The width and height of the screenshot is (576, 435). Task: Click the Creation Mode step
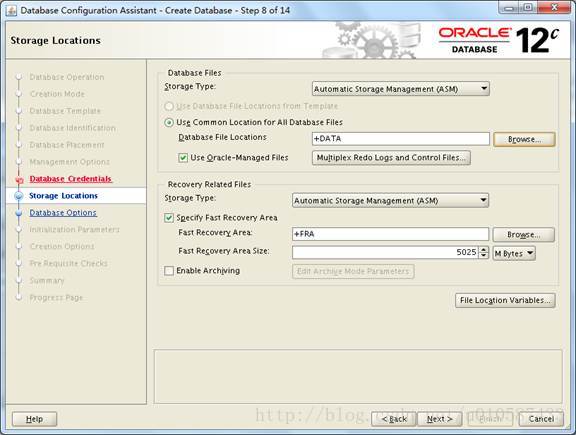[x=57, y=94]
